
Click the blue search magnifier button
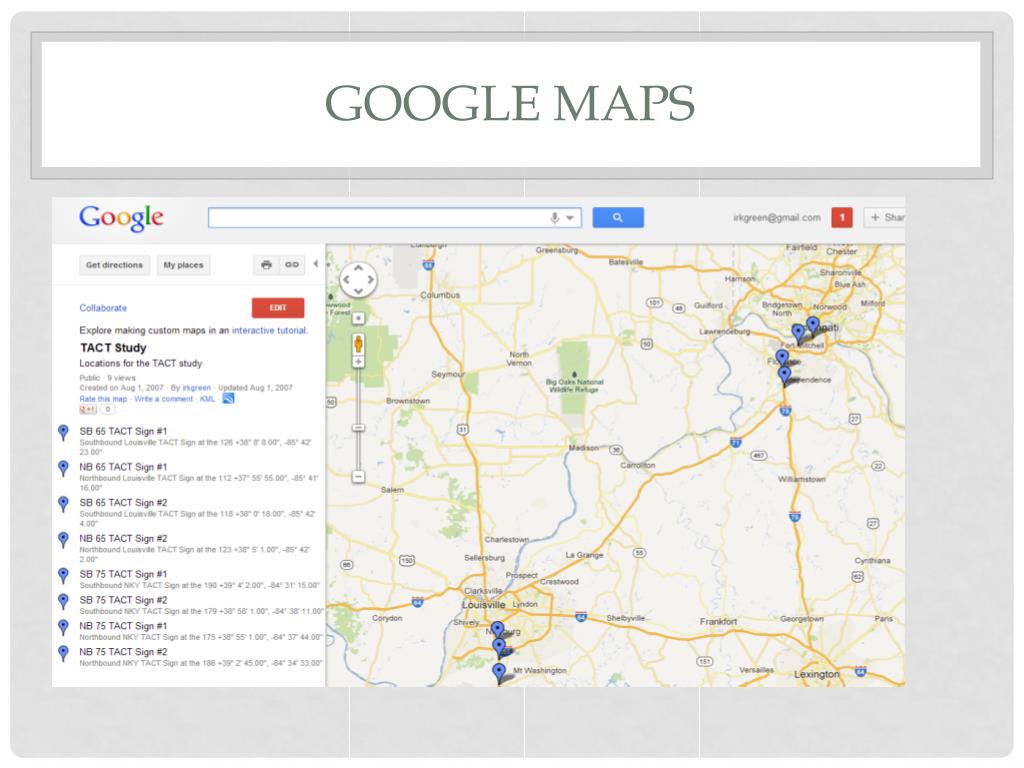(x=618, y=217)
